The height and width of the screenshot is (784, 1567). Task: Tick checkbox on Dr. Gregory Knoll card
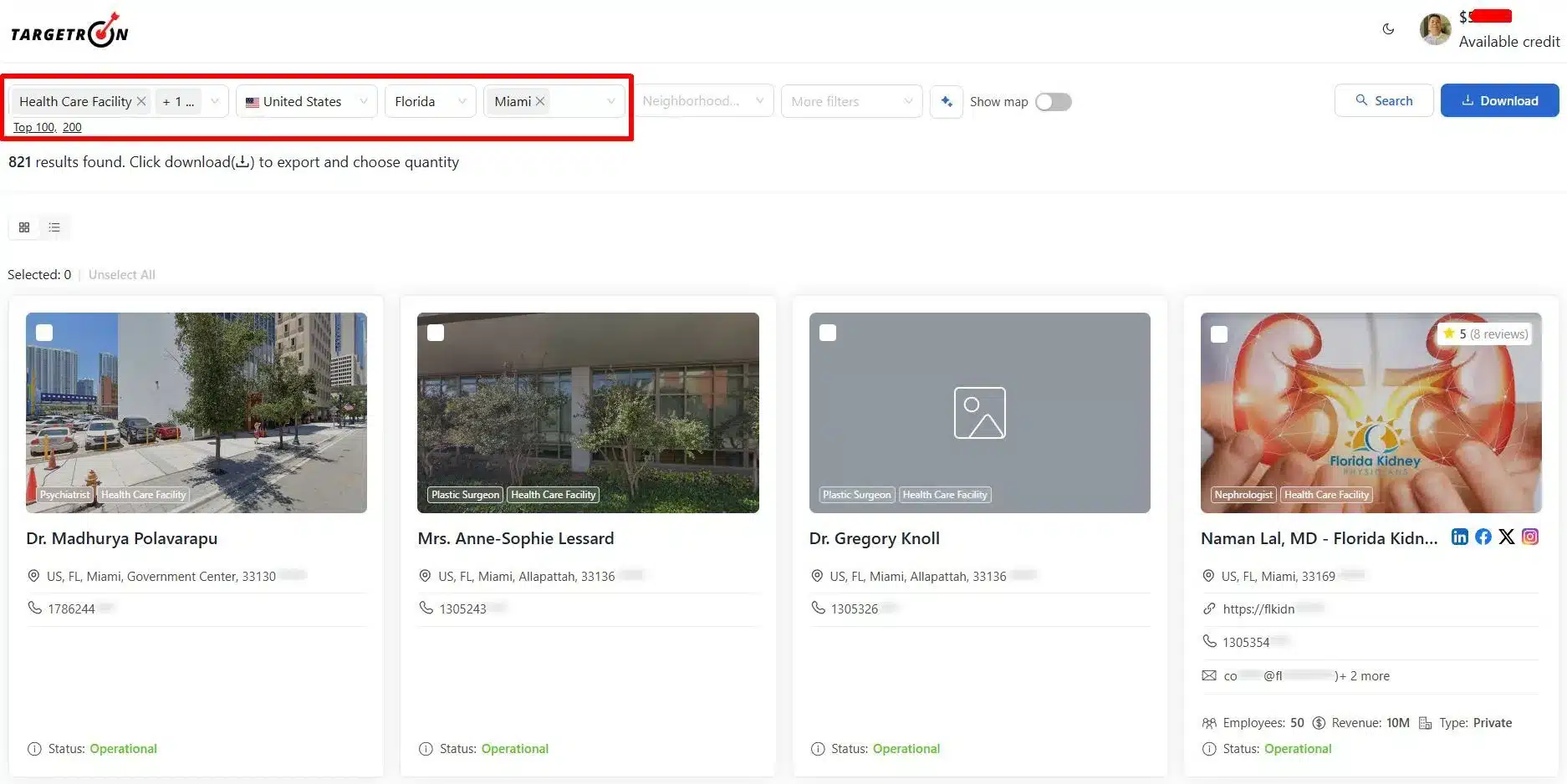pos(828,333)
